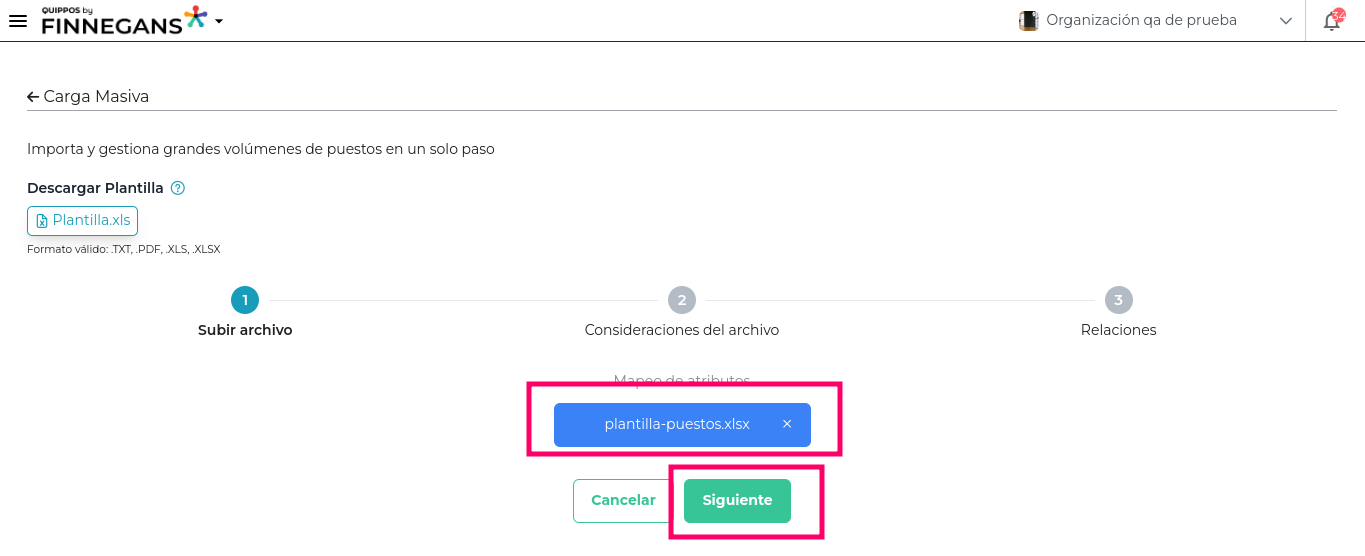Switch to 'Consideraciones del archivo' step
Screen dimensions: 1365x556
tap(682, 330)
